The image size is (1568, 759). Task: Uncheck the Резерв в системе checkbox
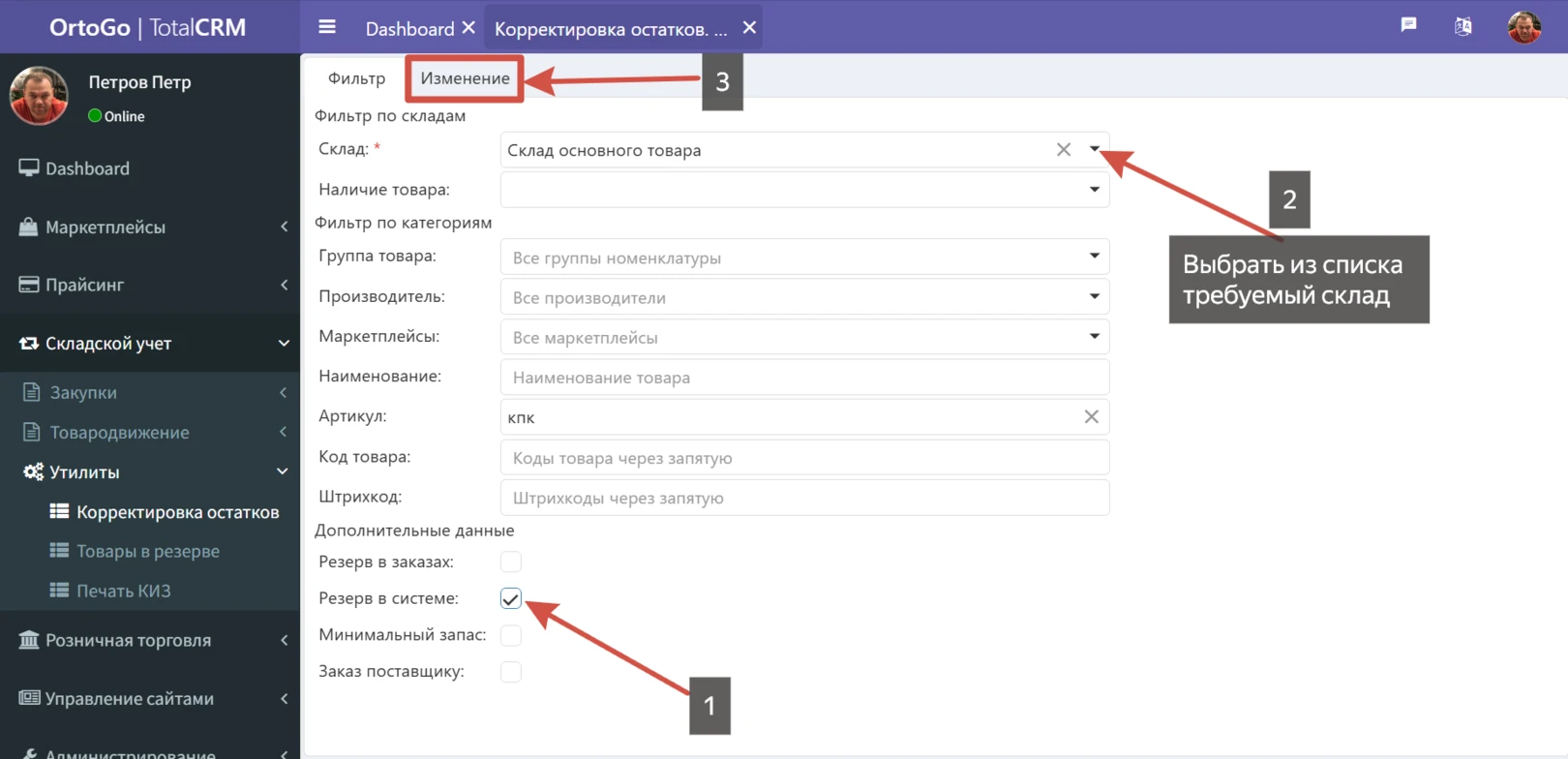pyautogui.click(x=511, y=599)
